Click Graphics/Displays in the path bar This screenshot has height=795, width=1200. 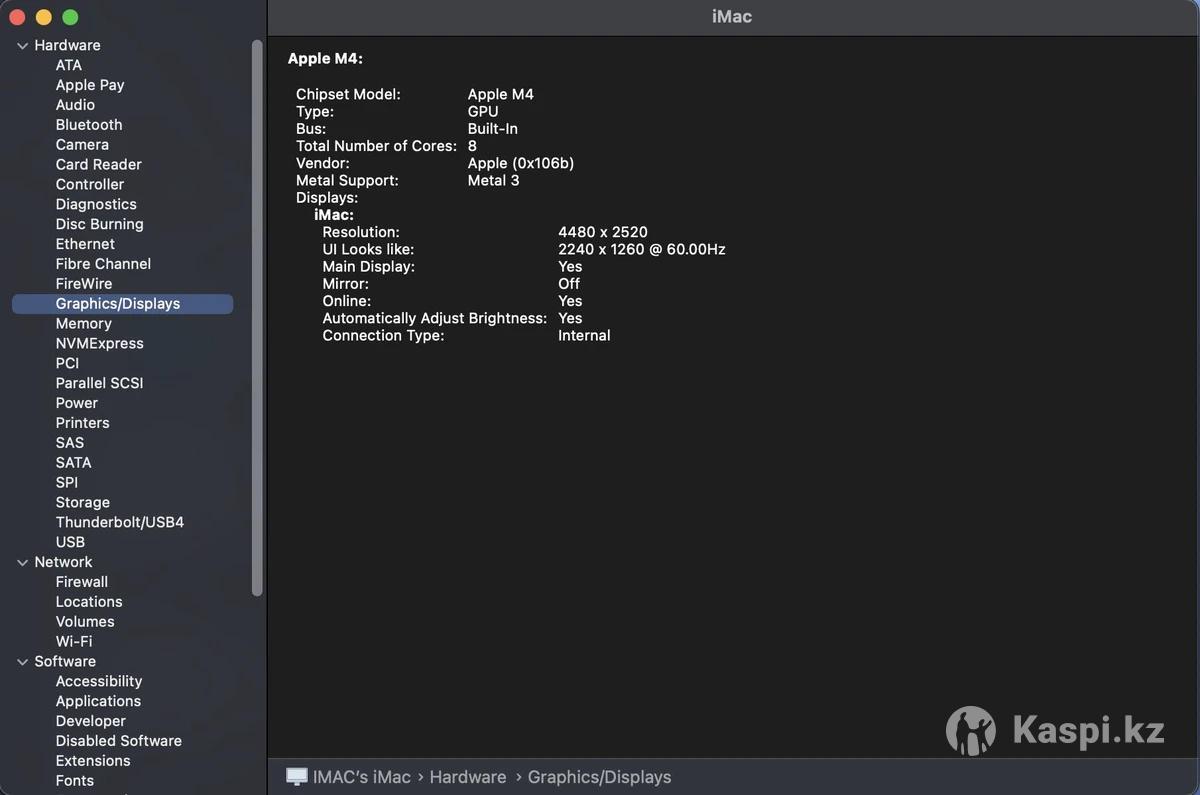[599, 777]
